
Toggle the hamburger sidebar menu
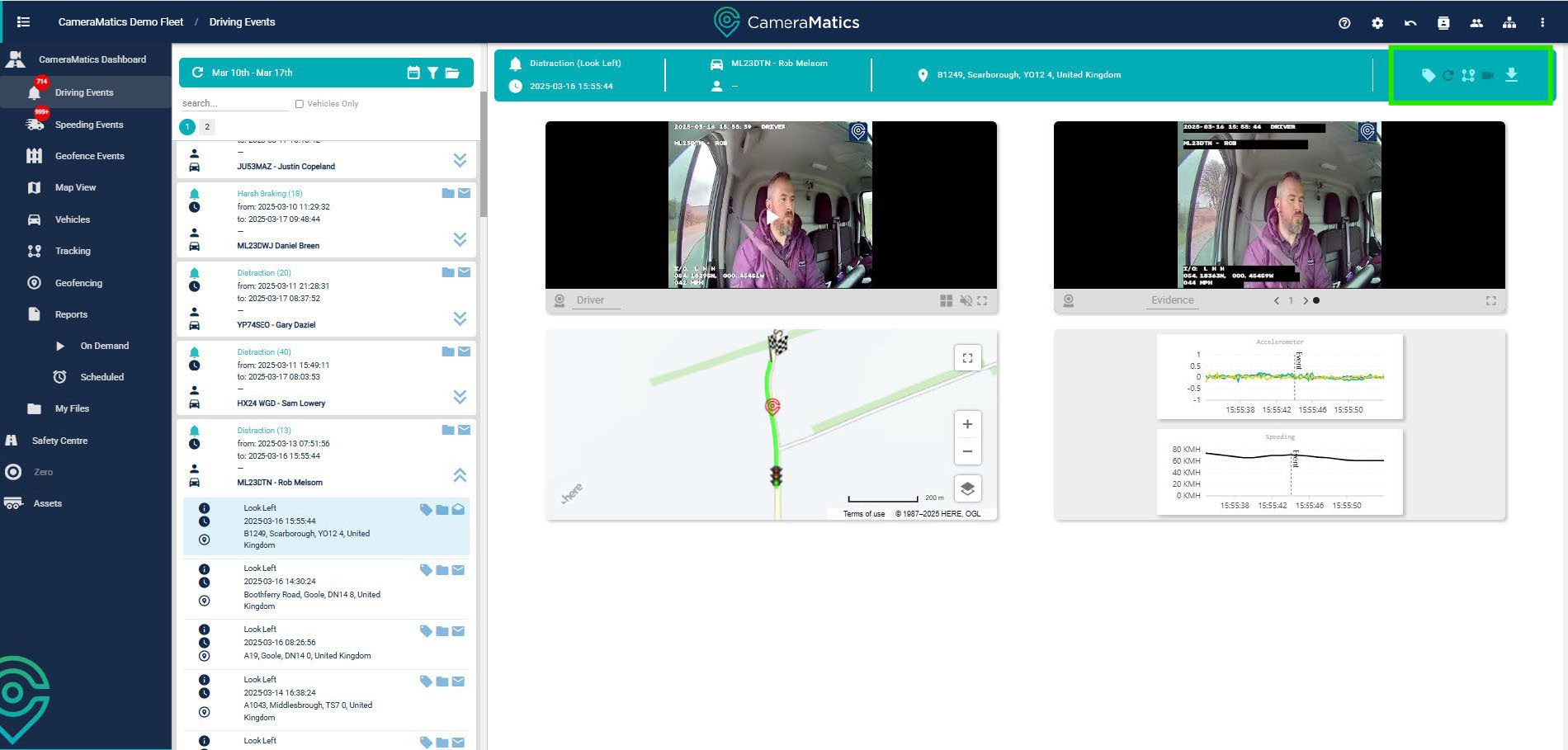pos(23,22)
